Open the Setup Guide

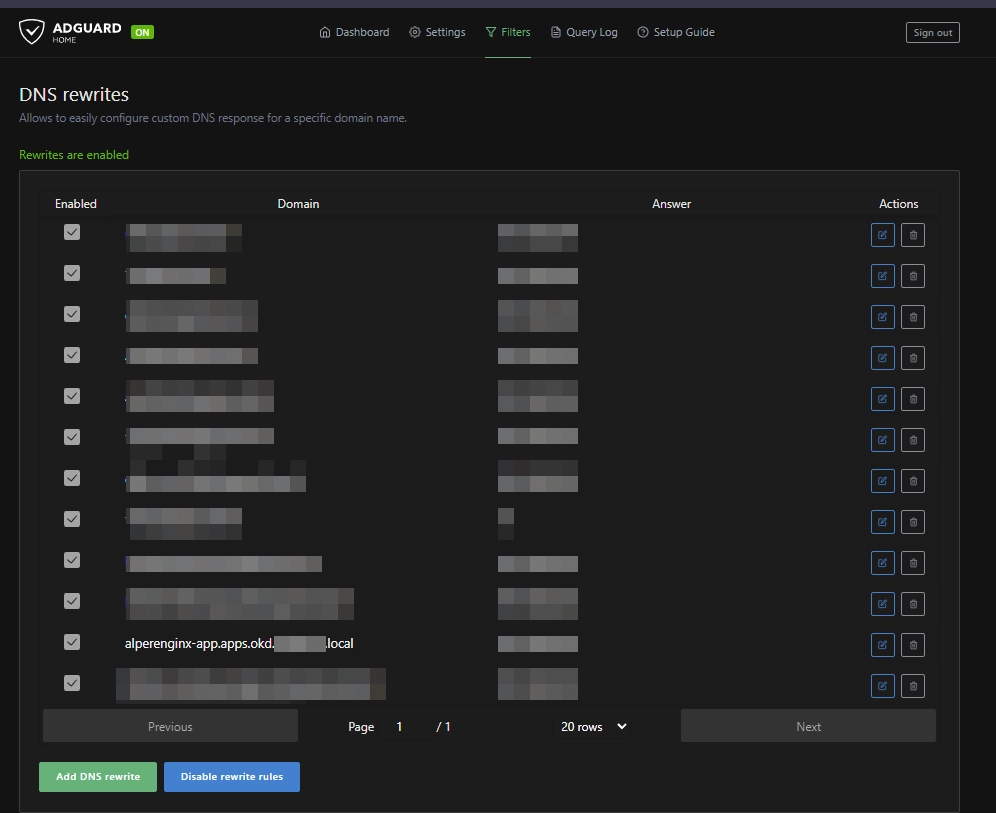click(676, 32)
